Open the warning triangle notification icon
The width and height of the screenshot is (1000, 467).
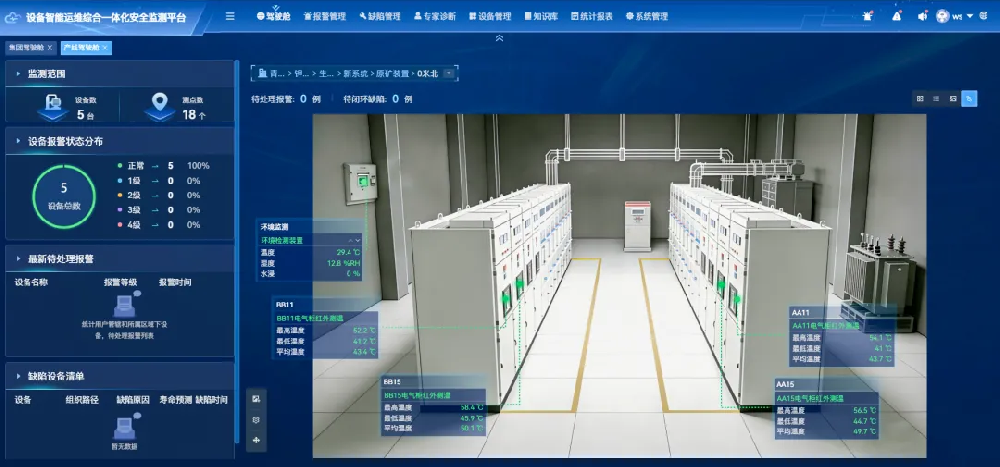pos(897,17)
